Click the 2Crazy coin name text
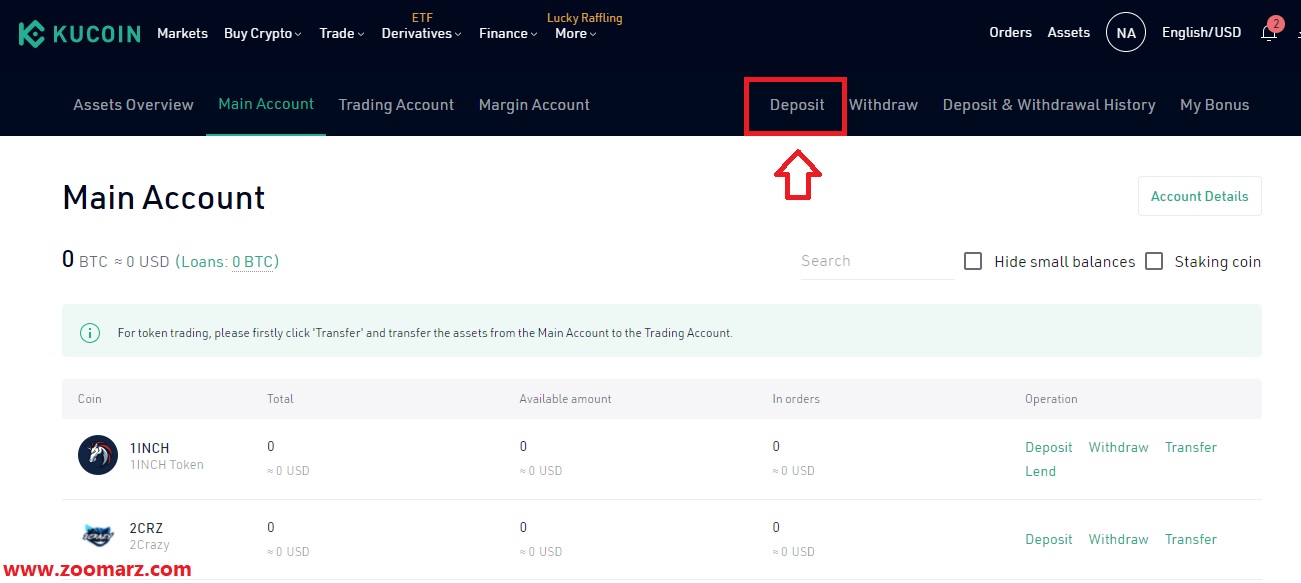The image size is (1301, 583). point(150,545)
